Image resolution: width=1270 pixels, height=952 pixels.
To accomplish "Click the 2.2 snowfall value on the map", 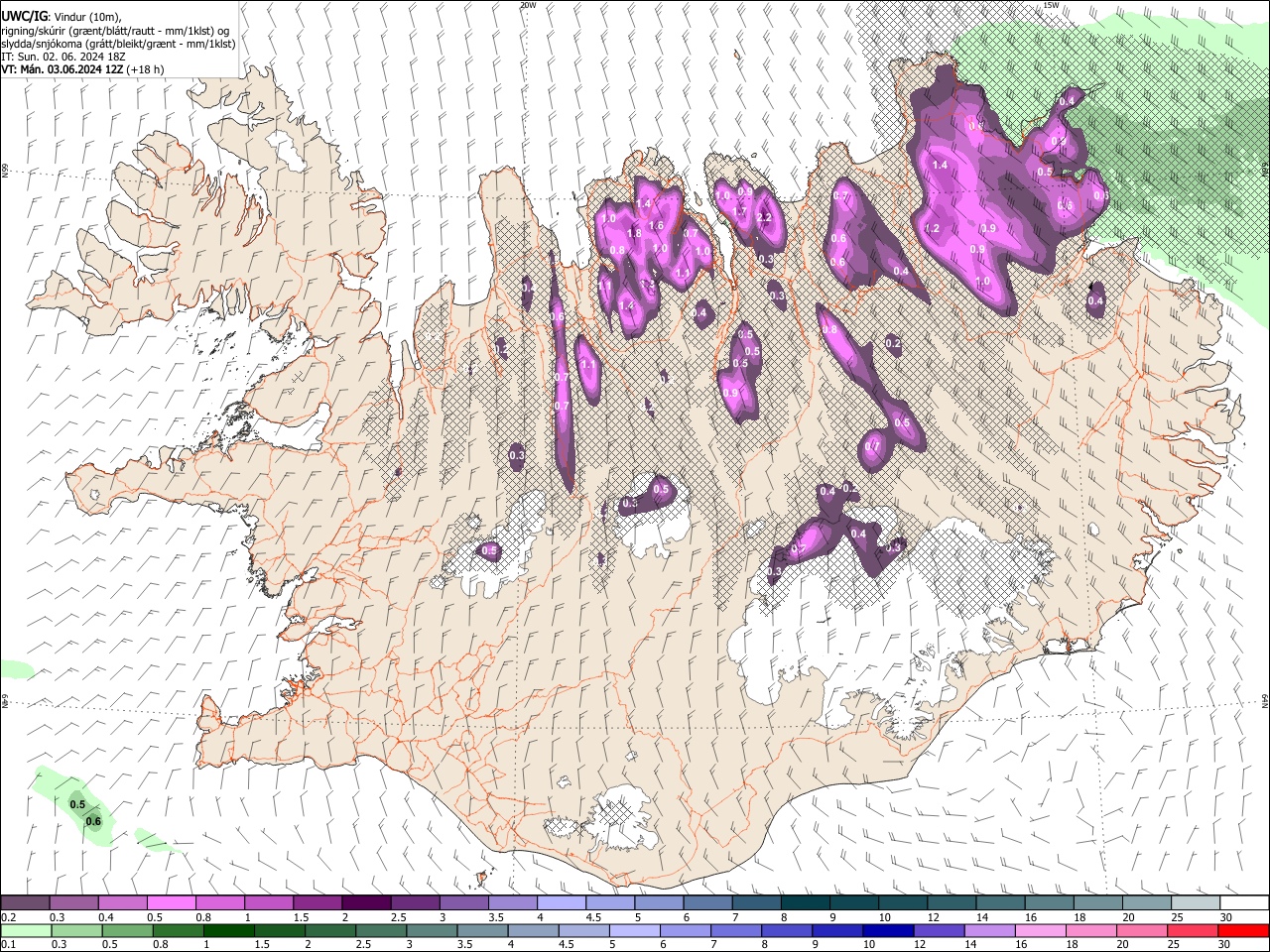I will 764,218.
